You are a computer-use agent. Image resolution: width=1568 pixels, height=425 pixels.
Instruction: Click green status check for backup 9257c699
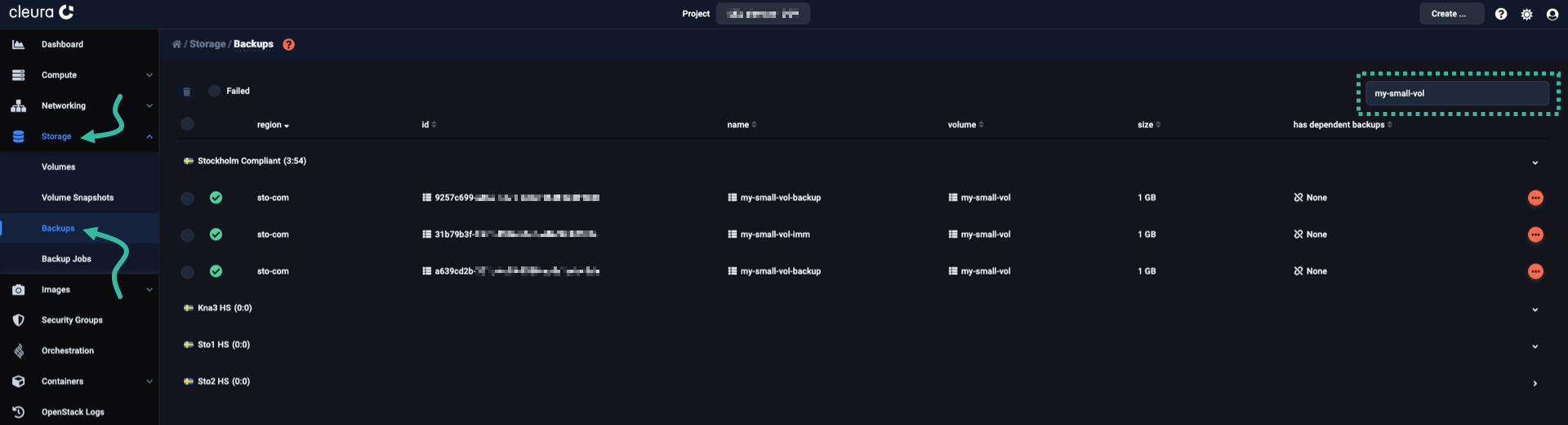[x=216, y=198]
